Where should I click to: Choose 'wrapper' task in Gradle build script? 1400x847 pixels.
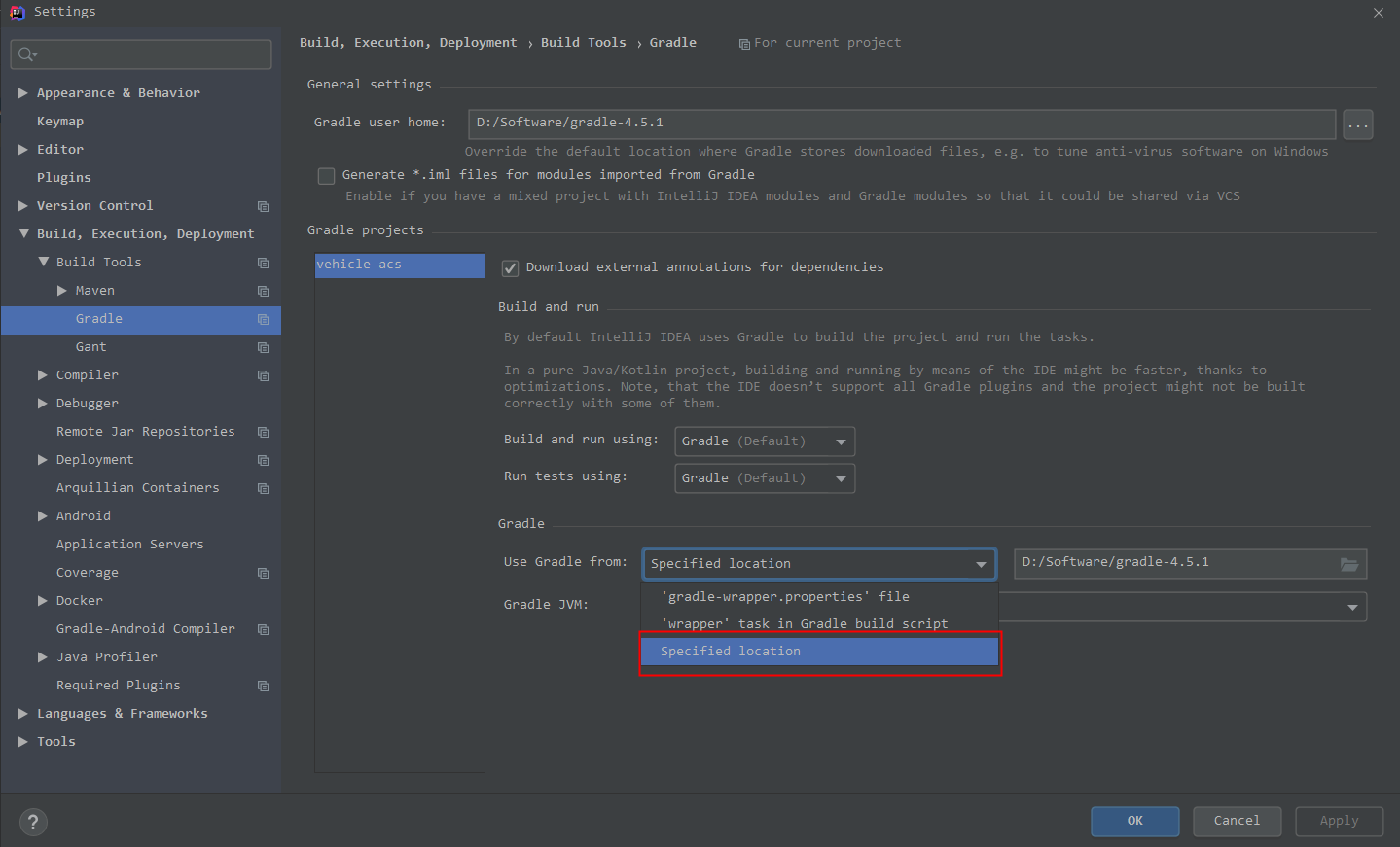tap(819, 624)
